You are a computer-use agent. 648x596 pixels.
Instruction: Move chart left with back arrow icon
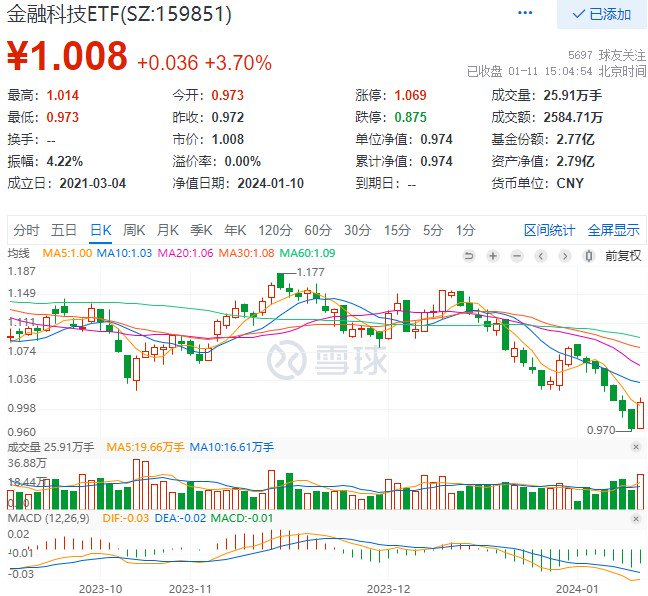pyautogui.click(x=541, y=256)
